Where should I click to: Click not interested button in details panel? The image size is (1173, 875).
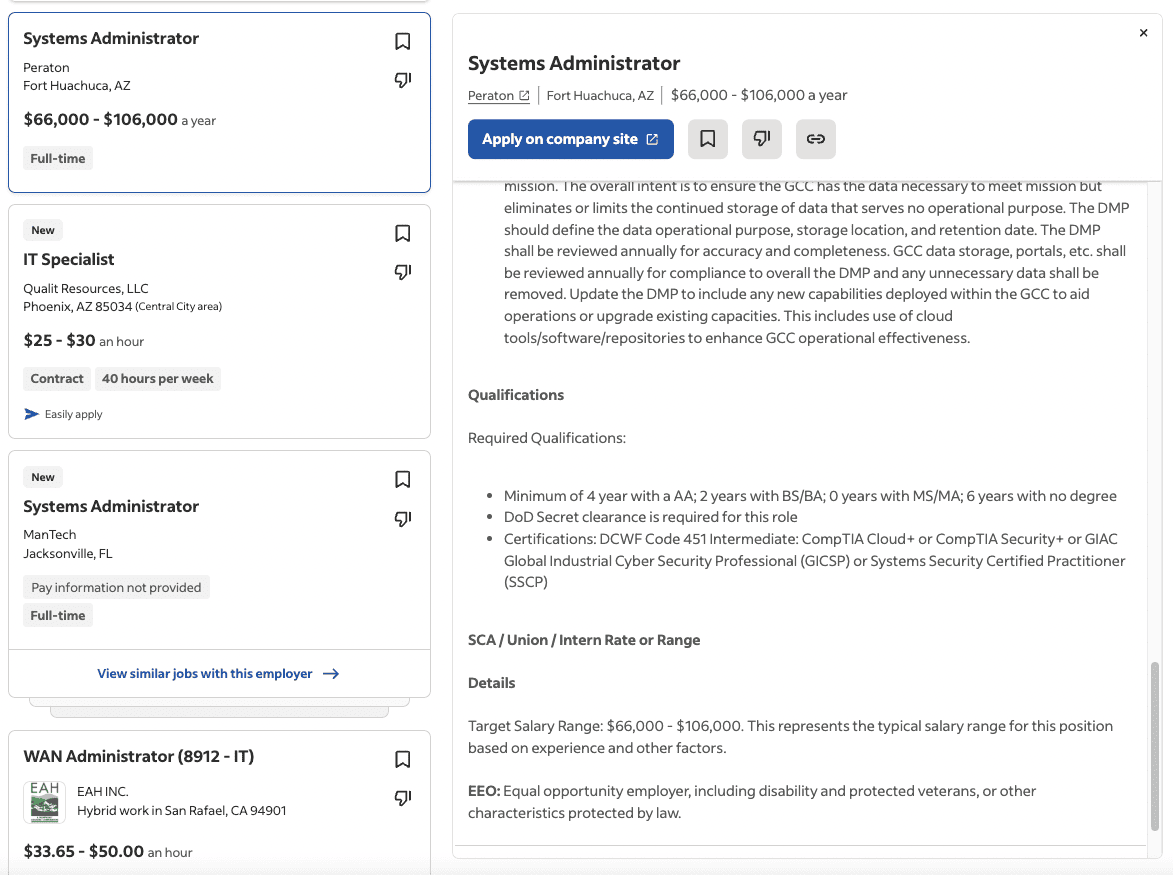coord(762,139)
